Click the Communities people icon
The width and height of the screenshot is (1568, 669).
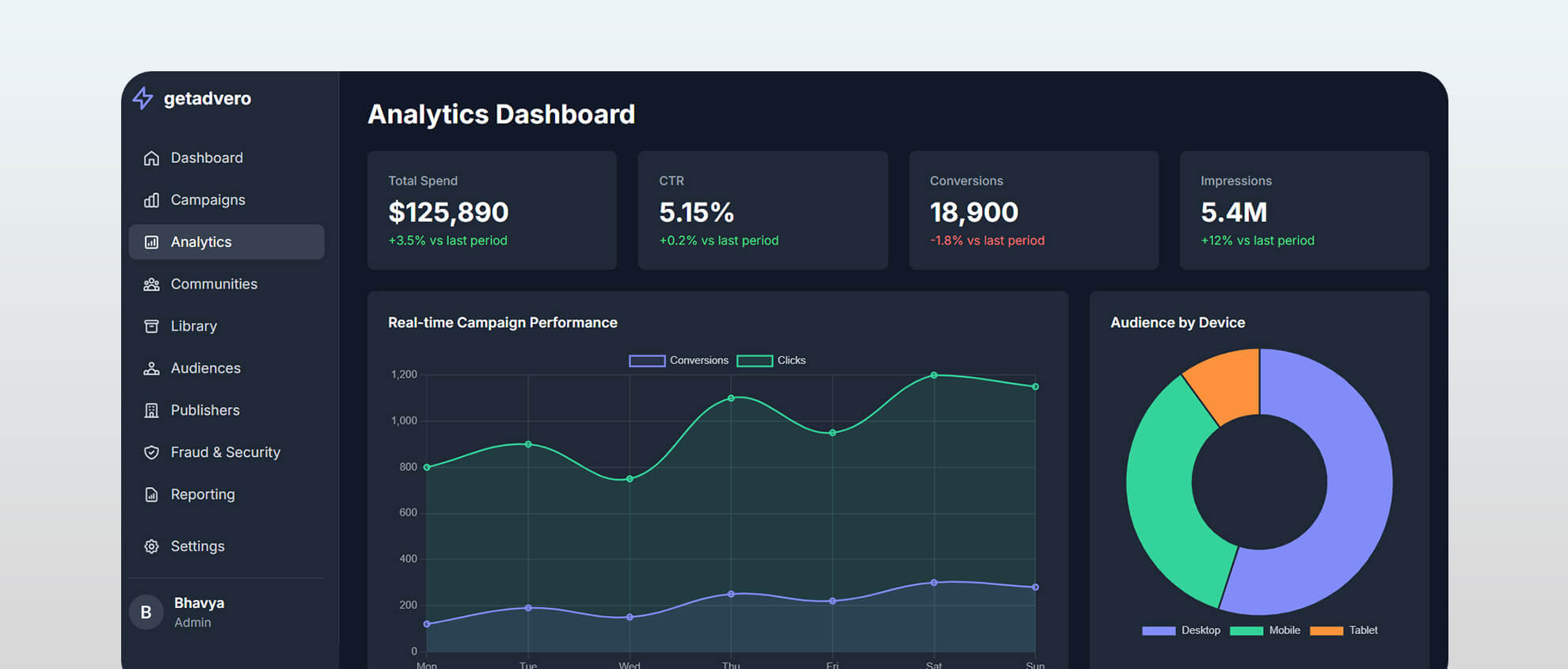(x=151, y=284)
